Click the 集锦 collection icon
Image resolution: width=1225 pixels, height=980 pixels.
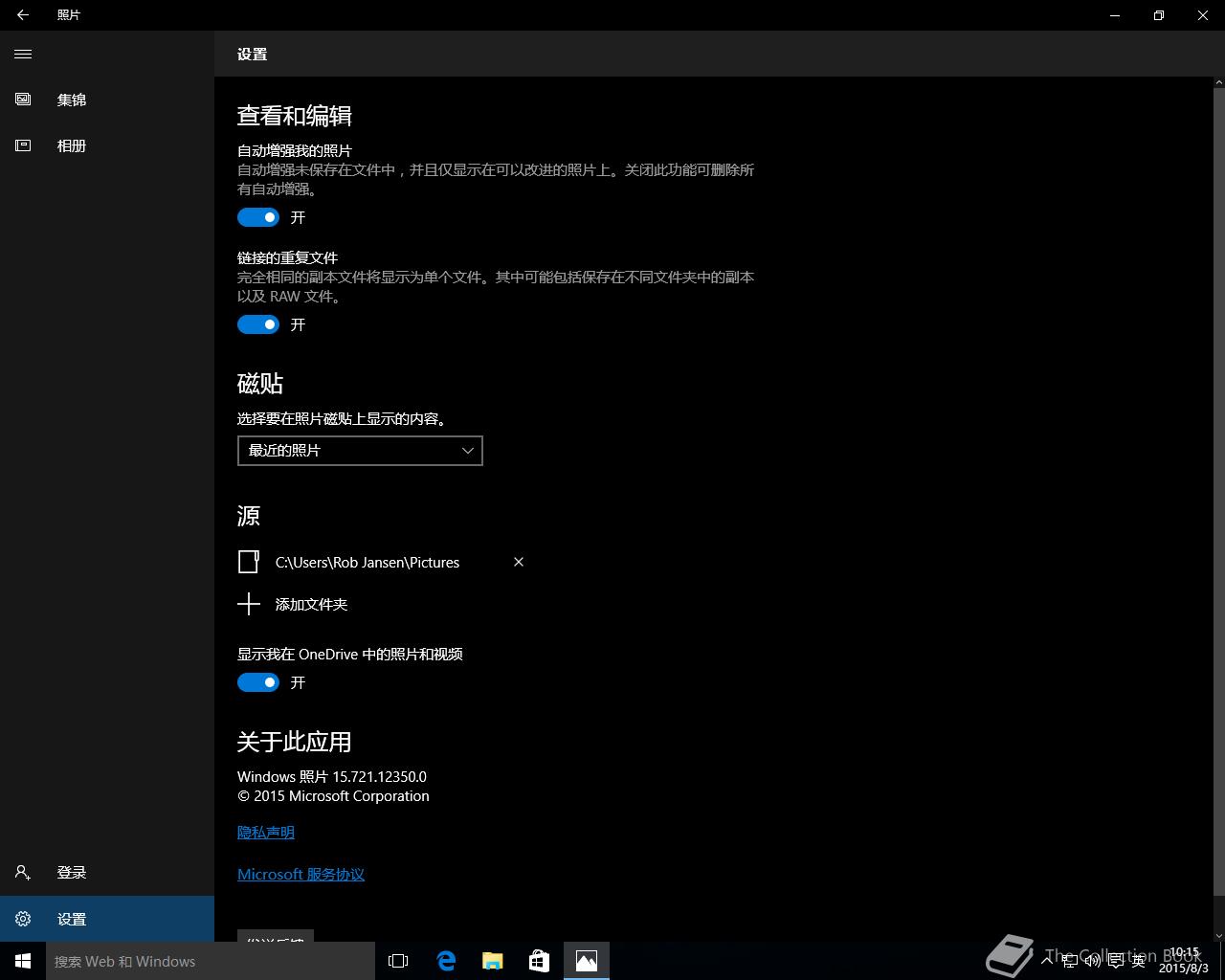pyautogui.click(x=23, y=100)
